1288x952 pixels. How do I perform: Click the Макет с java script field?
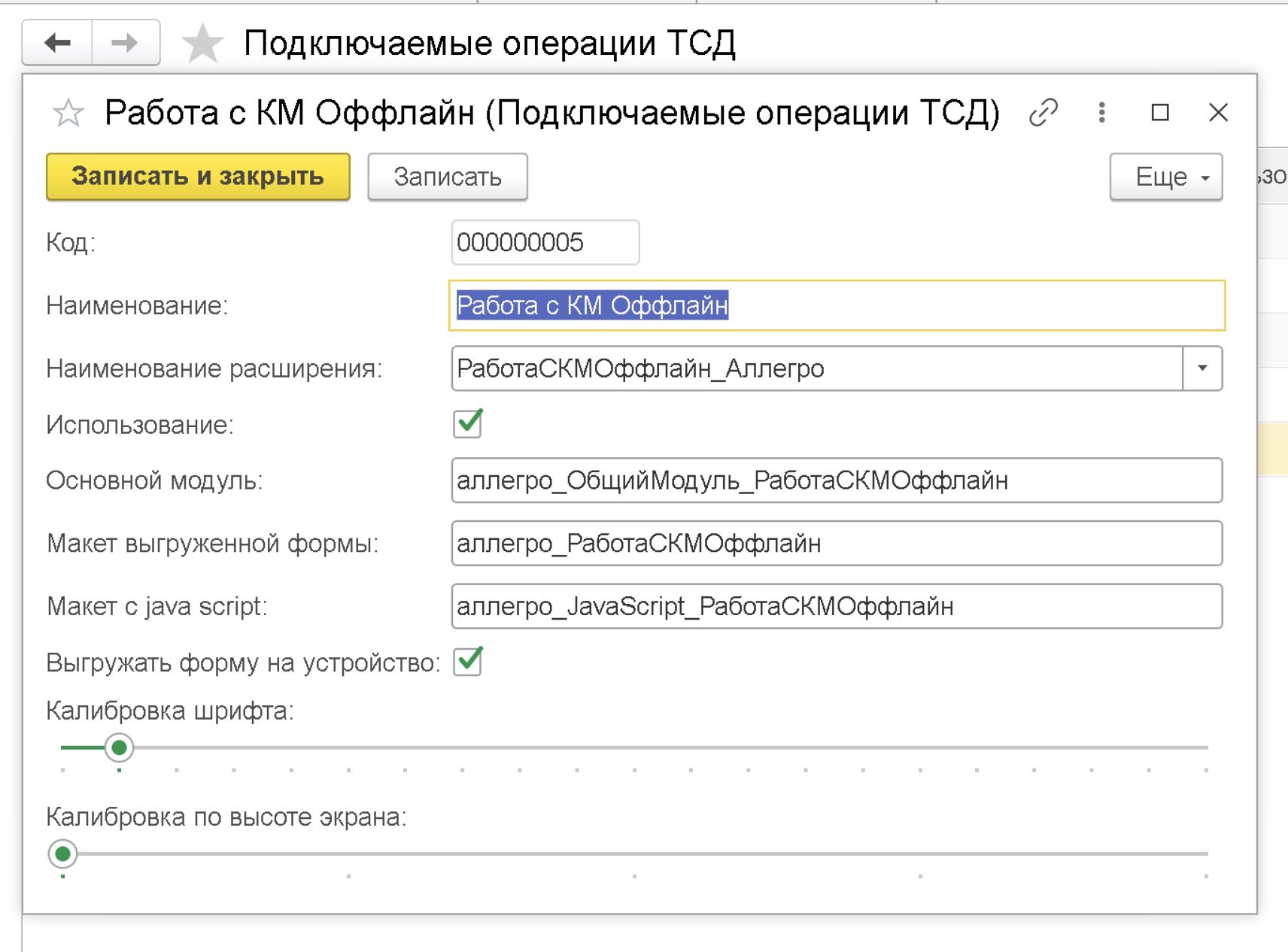coord(837,606)
